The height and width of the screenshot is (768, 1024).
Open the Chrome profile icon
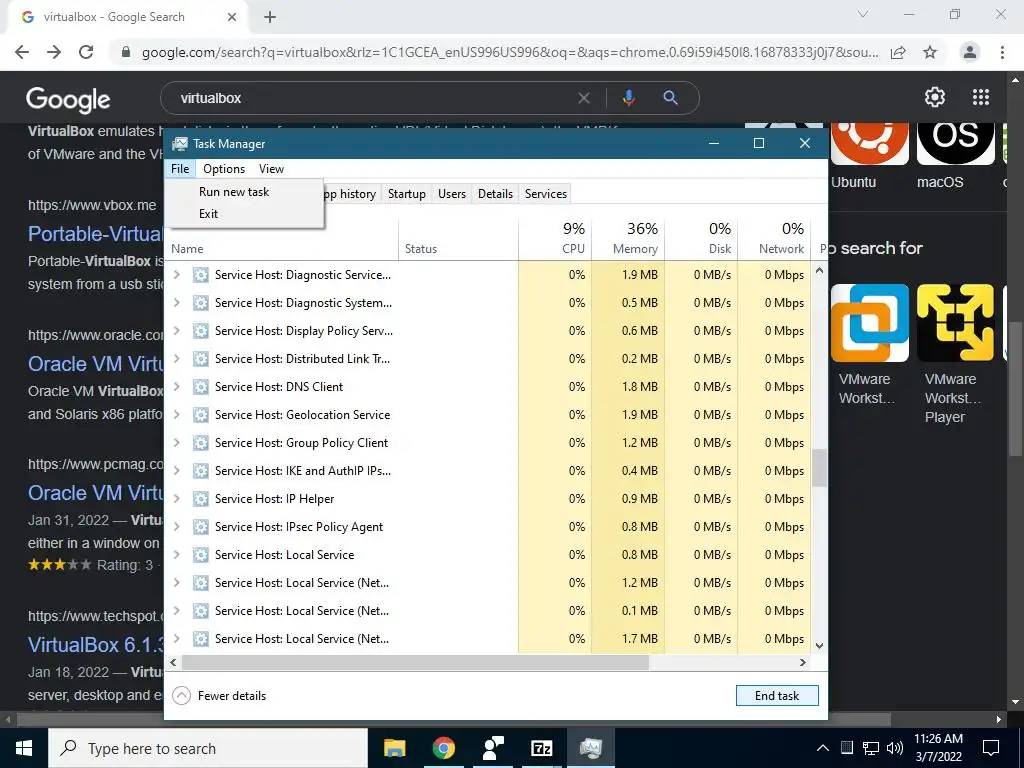pos(970,52)
